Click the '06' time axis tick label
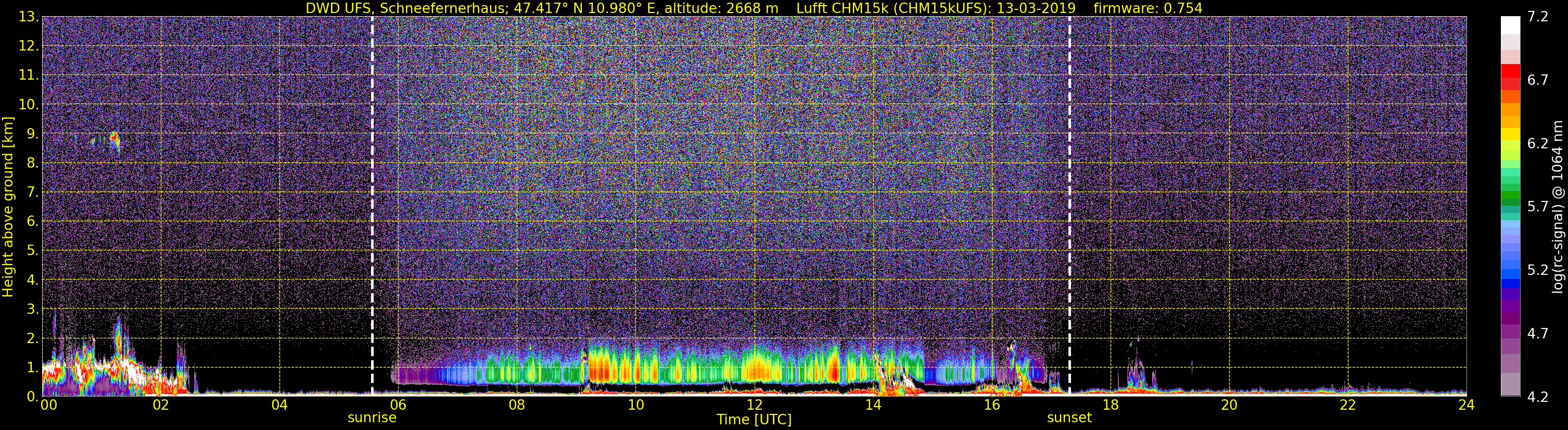This screenshot has height=430, width=1568. 398,405
